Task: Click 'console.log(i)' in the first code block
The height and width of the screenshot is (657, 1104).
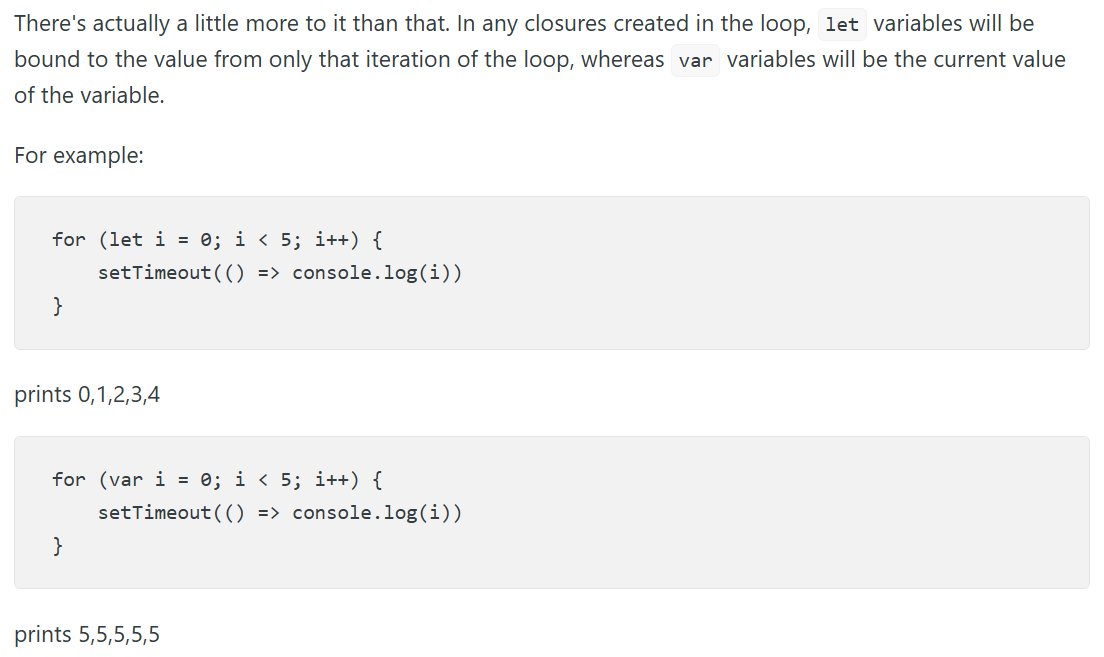Action: click(377, 273)
